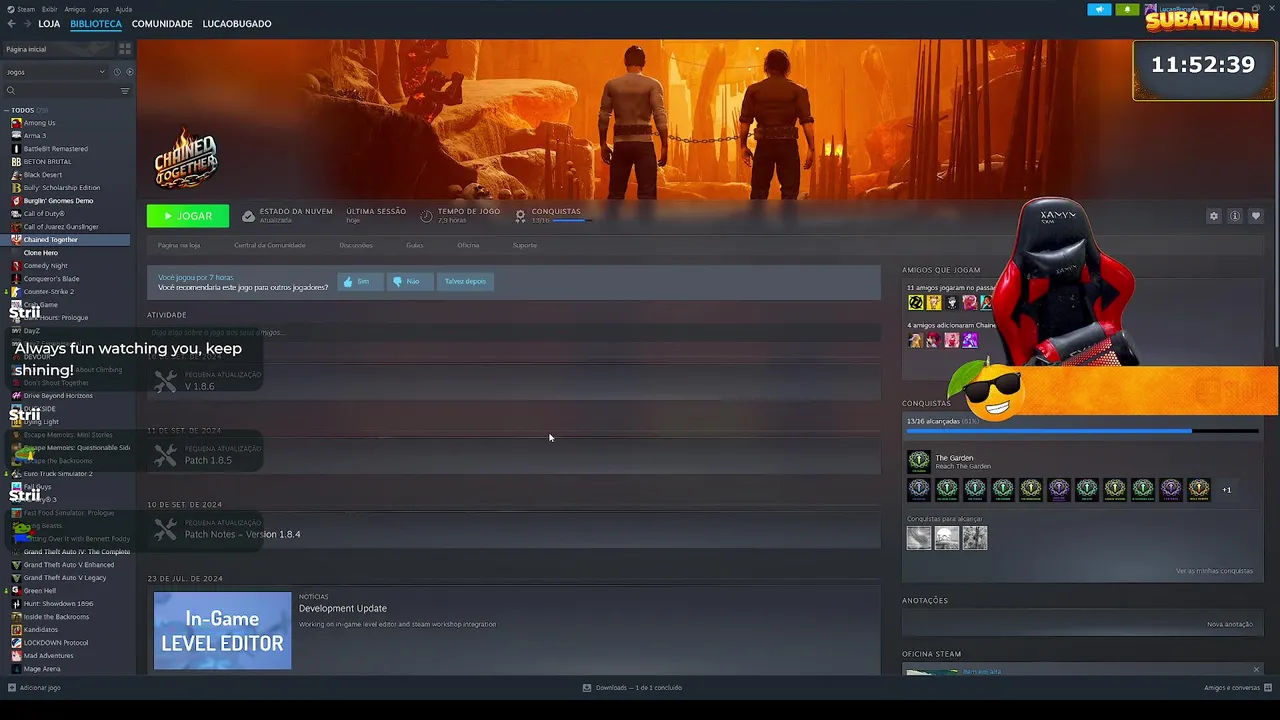This screenshot has width=1280, height=720.
Task: Go forward with the navigation arrow
Action: [x=26, y=24]
